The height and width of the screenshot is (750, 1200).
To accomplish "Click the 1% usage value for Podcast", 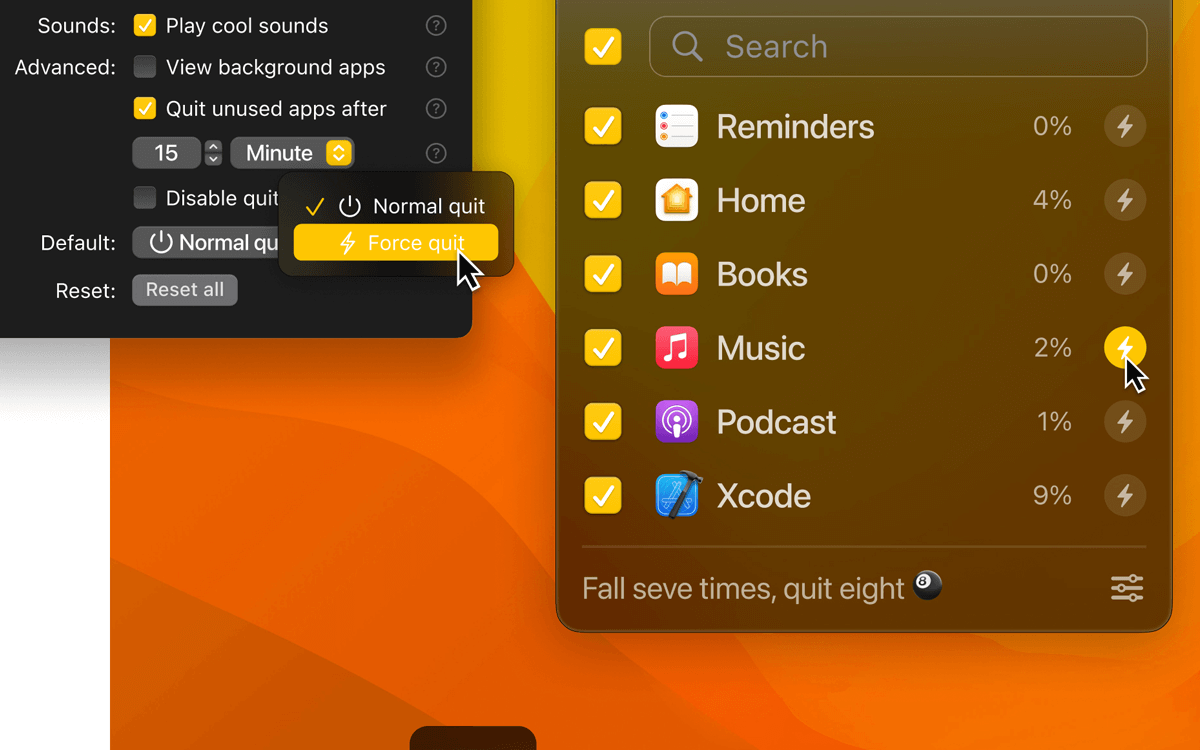I will (1054, 422).
